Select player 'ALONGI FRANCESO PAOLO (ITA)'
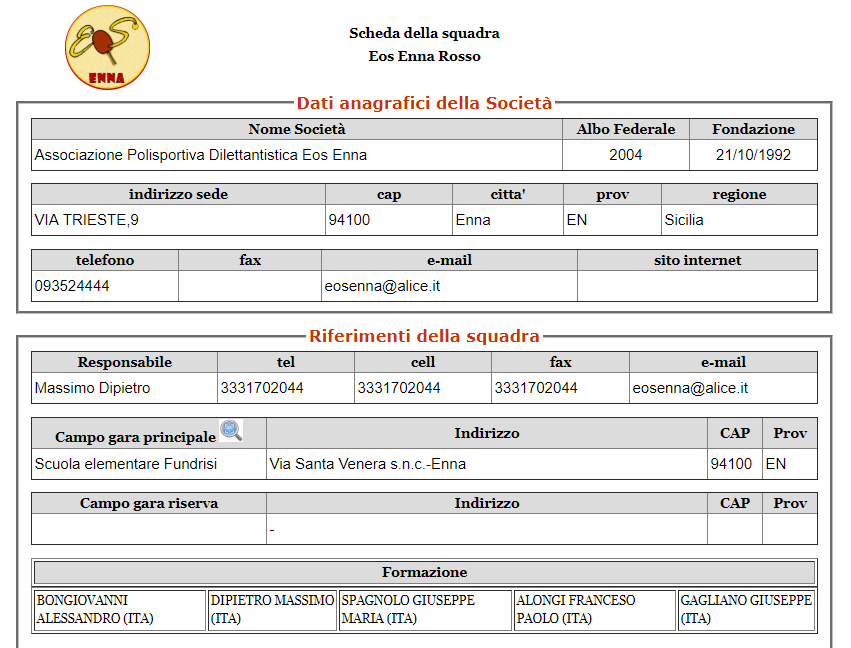The width and height of the screenshot is (851, 648). [595, 610]
